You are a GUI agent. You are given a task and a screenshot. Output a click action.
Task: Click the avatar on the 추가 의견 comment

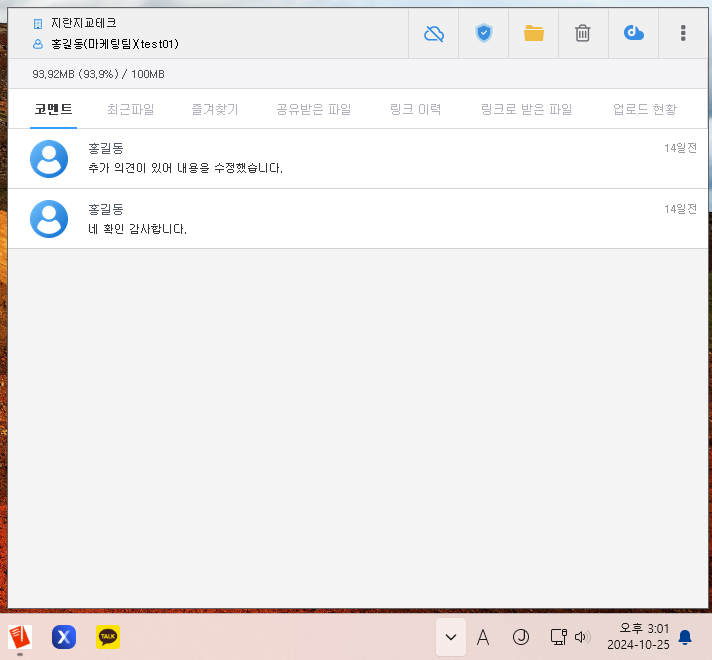click(x=49, y=159)
